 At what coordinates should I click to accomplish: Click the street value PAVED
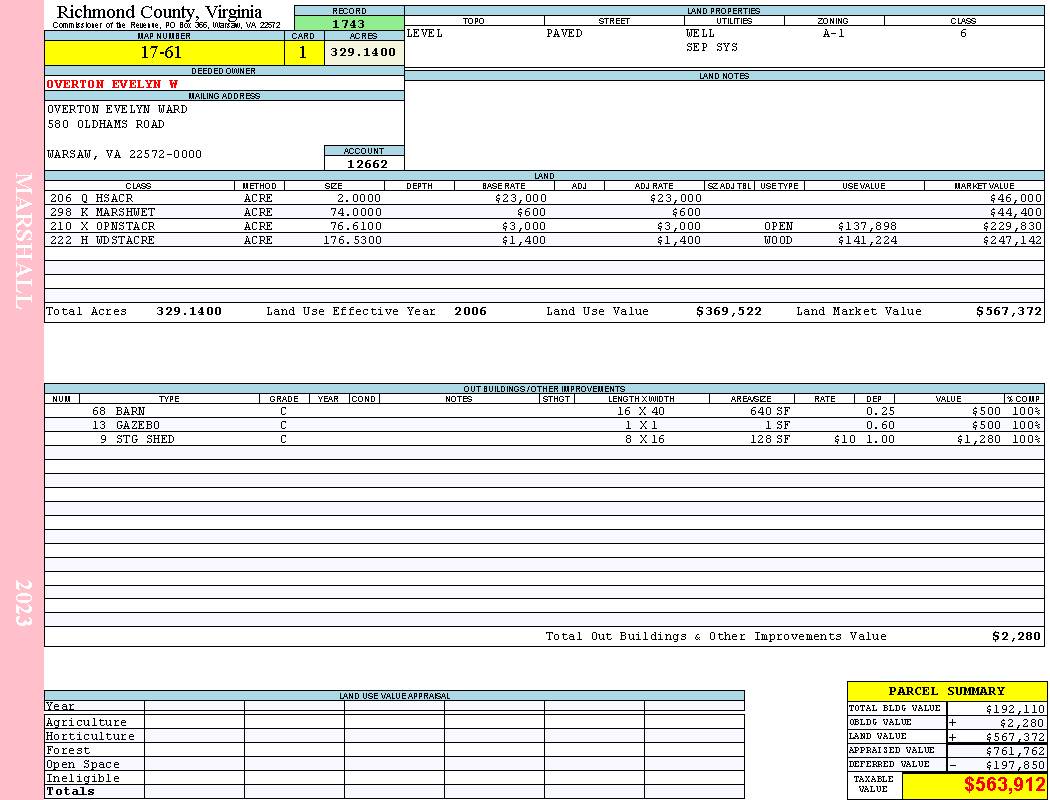click(565, 33)
